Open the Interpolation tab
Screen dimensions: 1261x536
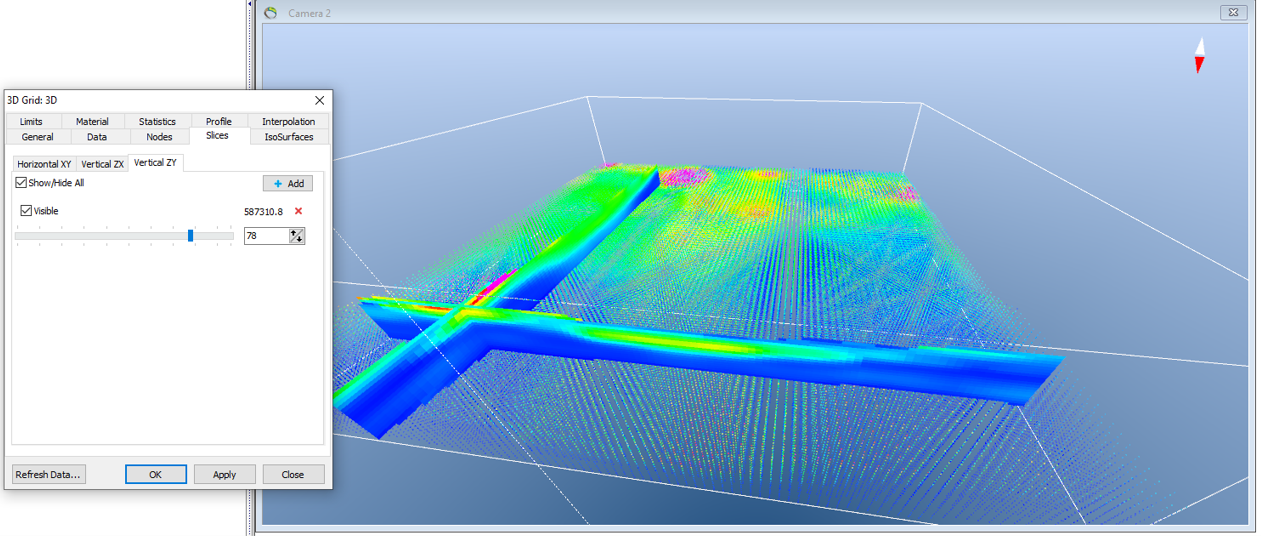[x=288, y=122]
